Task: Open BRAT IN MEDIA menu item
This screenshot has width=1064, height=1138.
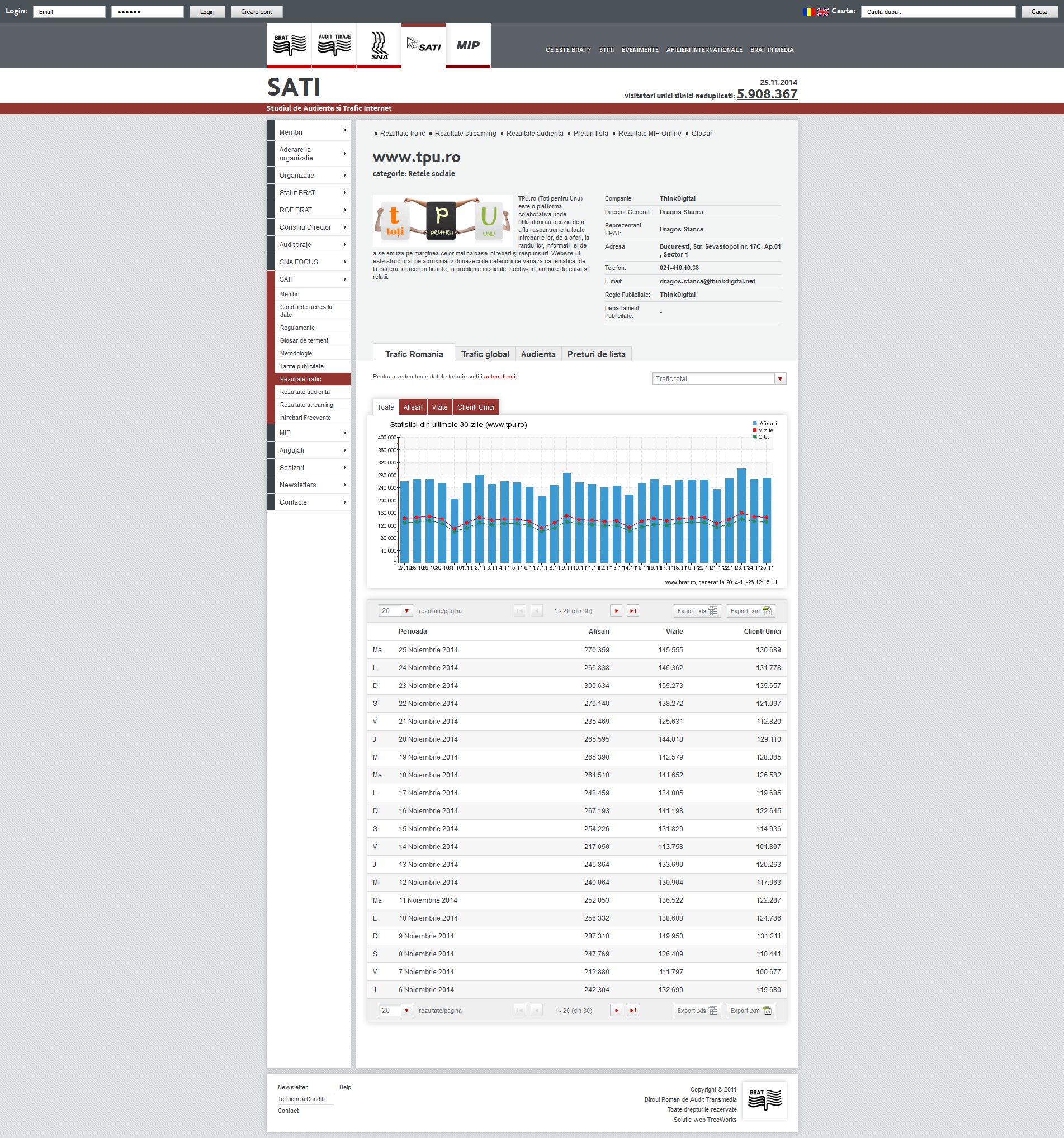Action: [x=772, y=50]
